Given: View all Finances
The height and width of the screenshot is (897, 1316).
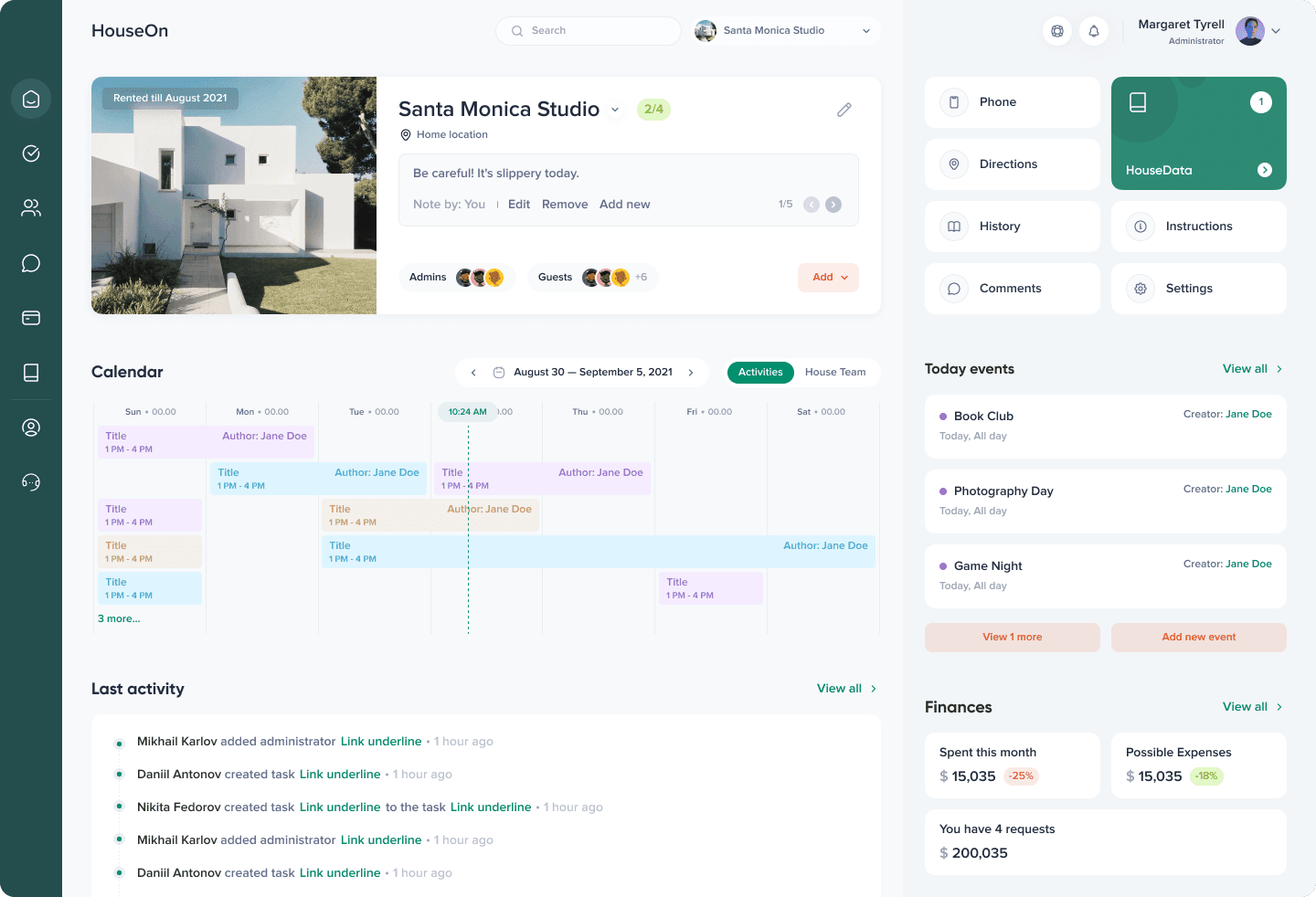Looking at the screenshot, I should click(x=1252, y=707).
